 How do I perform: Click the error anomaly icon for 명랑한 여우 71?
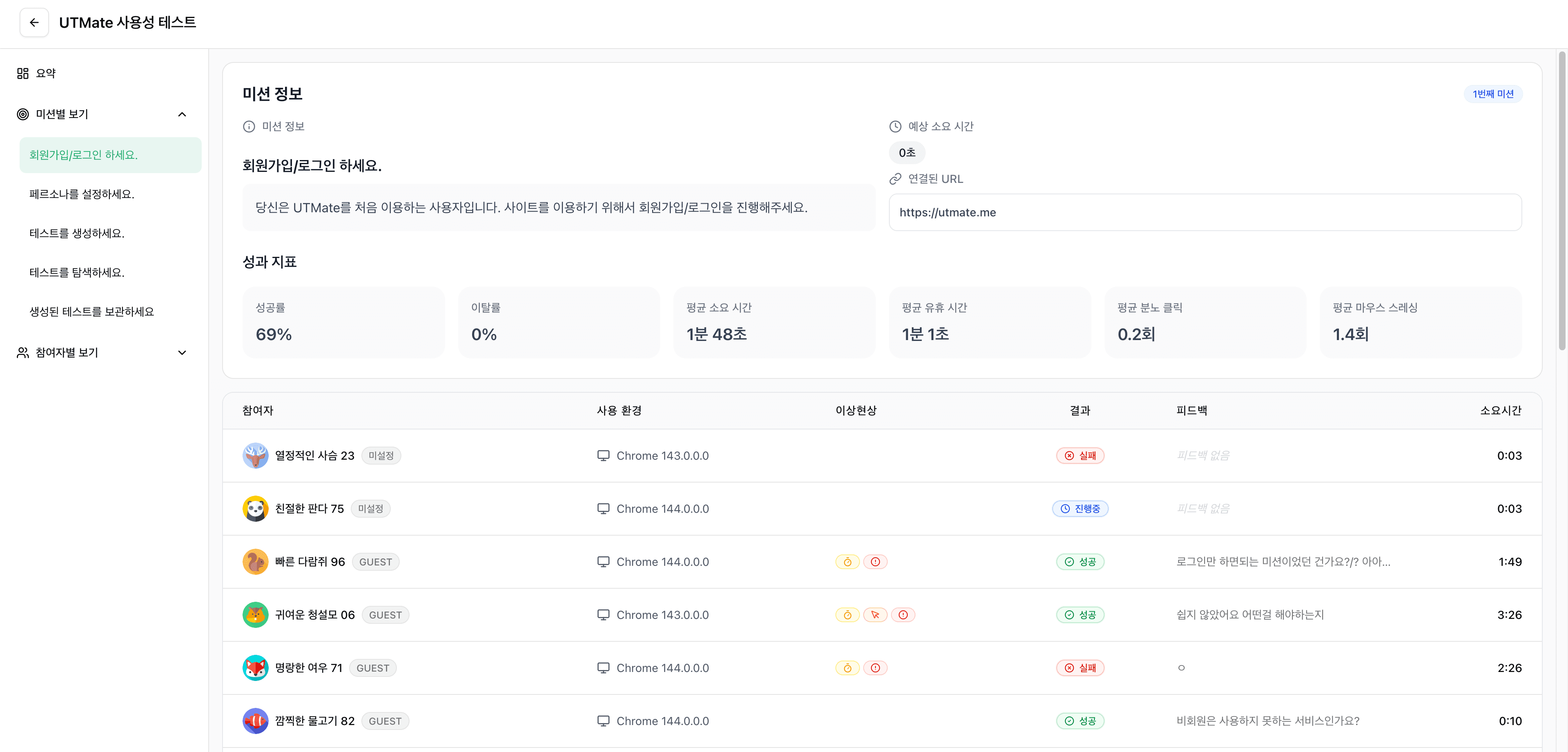coord(876,667)
